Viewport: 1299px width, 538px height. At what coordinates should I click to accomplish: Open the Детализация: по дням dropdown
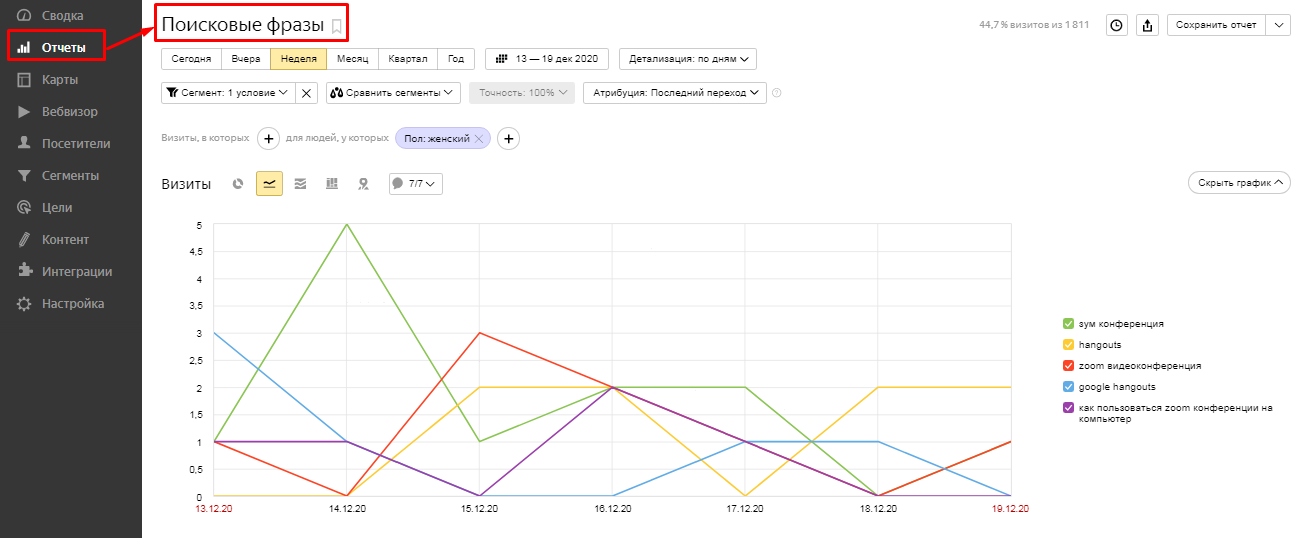click(687, 59)
